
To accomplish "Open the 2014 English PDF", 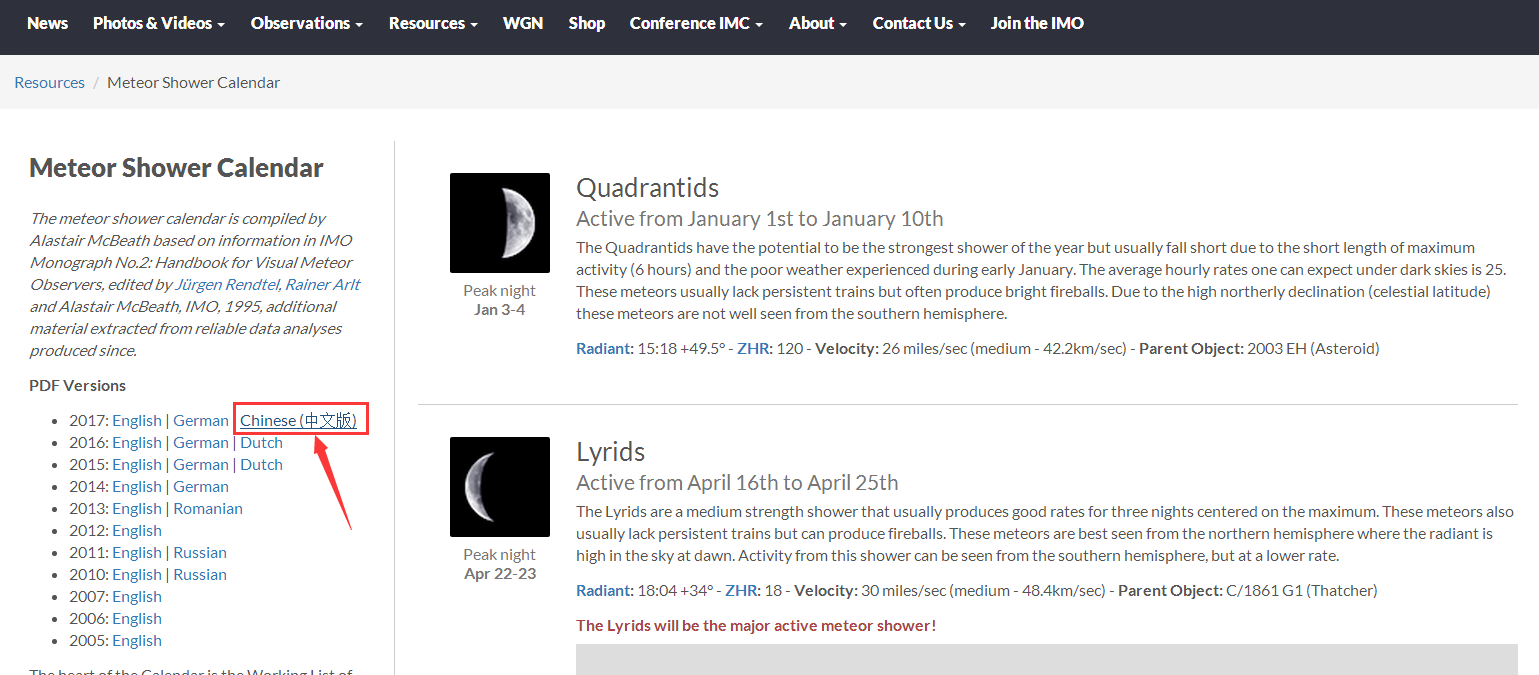I will tap(136, 486).
